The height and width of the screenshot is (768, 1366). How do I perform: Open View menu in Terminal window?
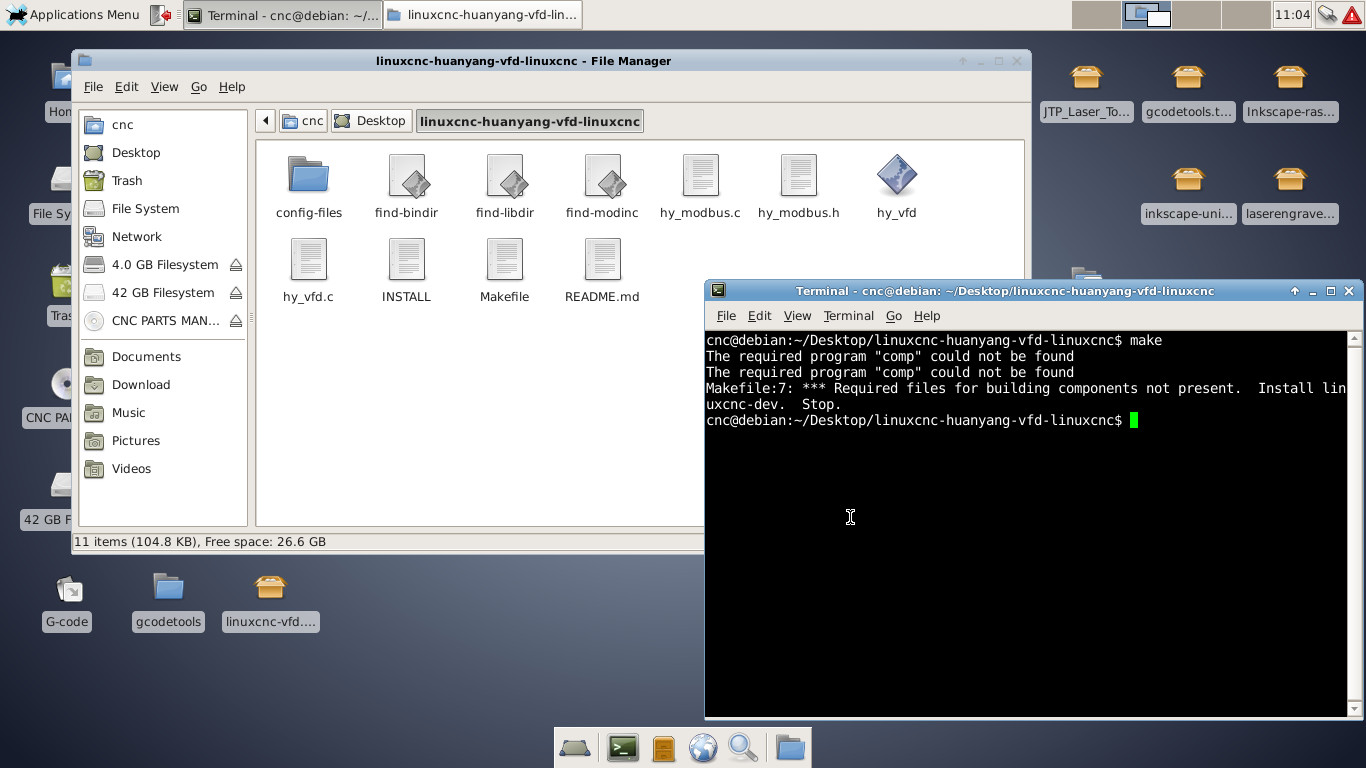click(797, 316)
